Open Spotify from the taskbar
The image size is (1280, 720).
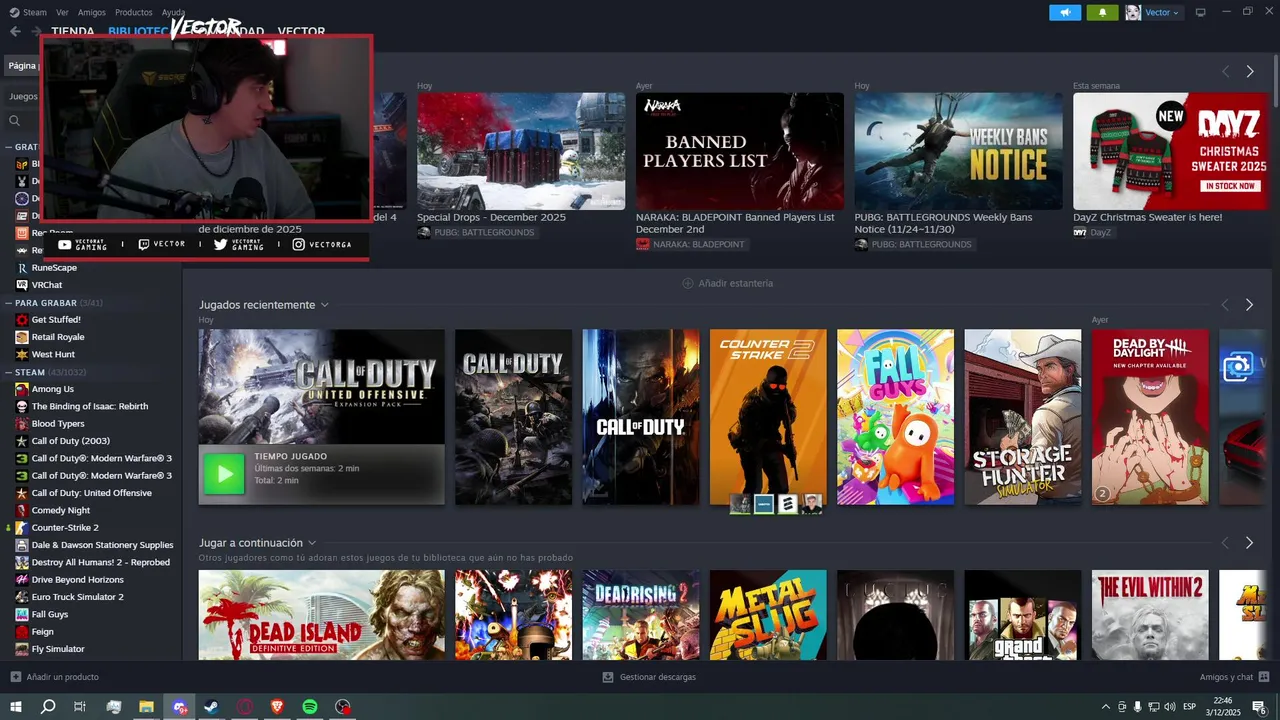(310, 707)
